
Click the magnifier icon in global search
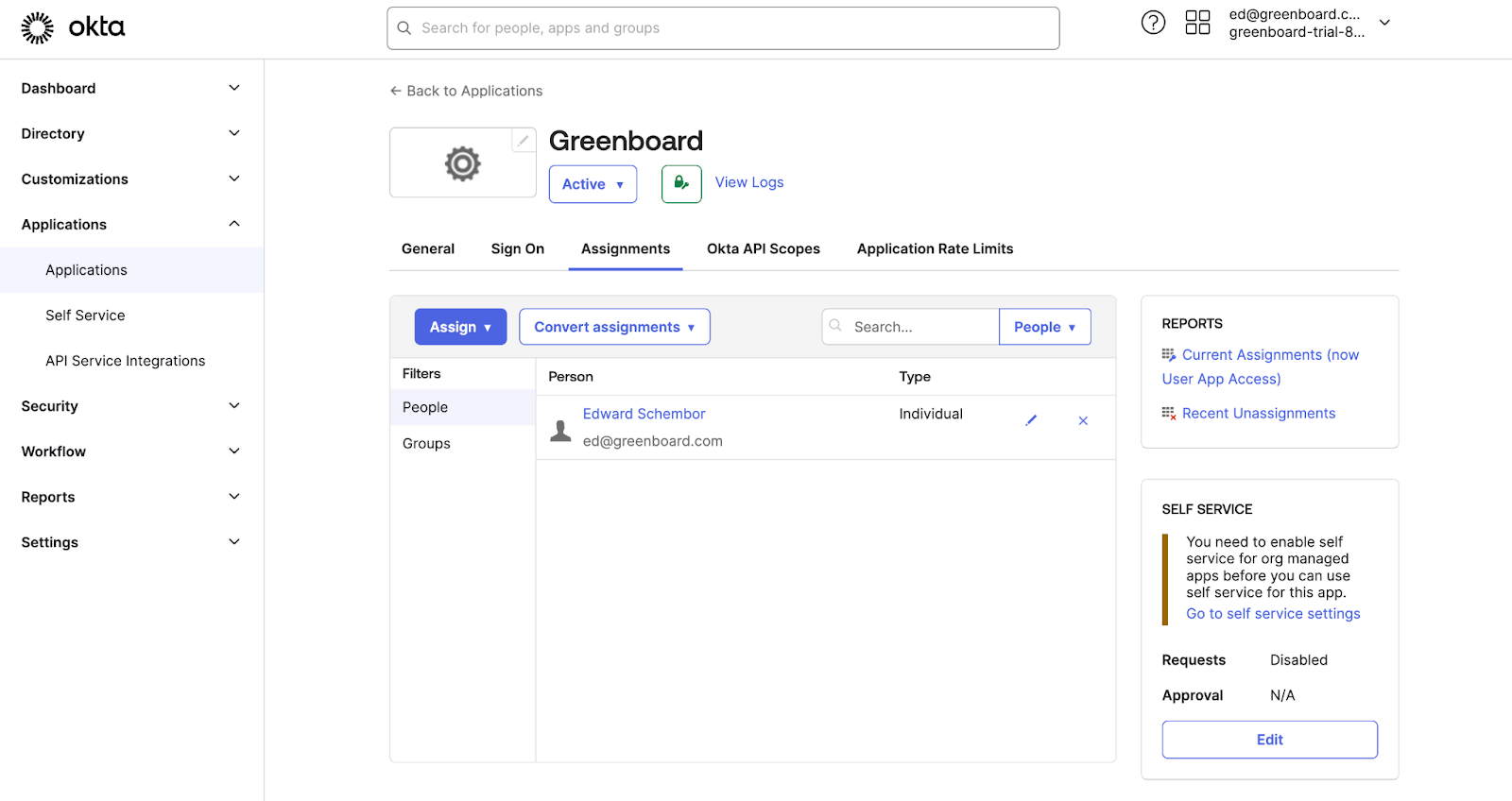404,28
